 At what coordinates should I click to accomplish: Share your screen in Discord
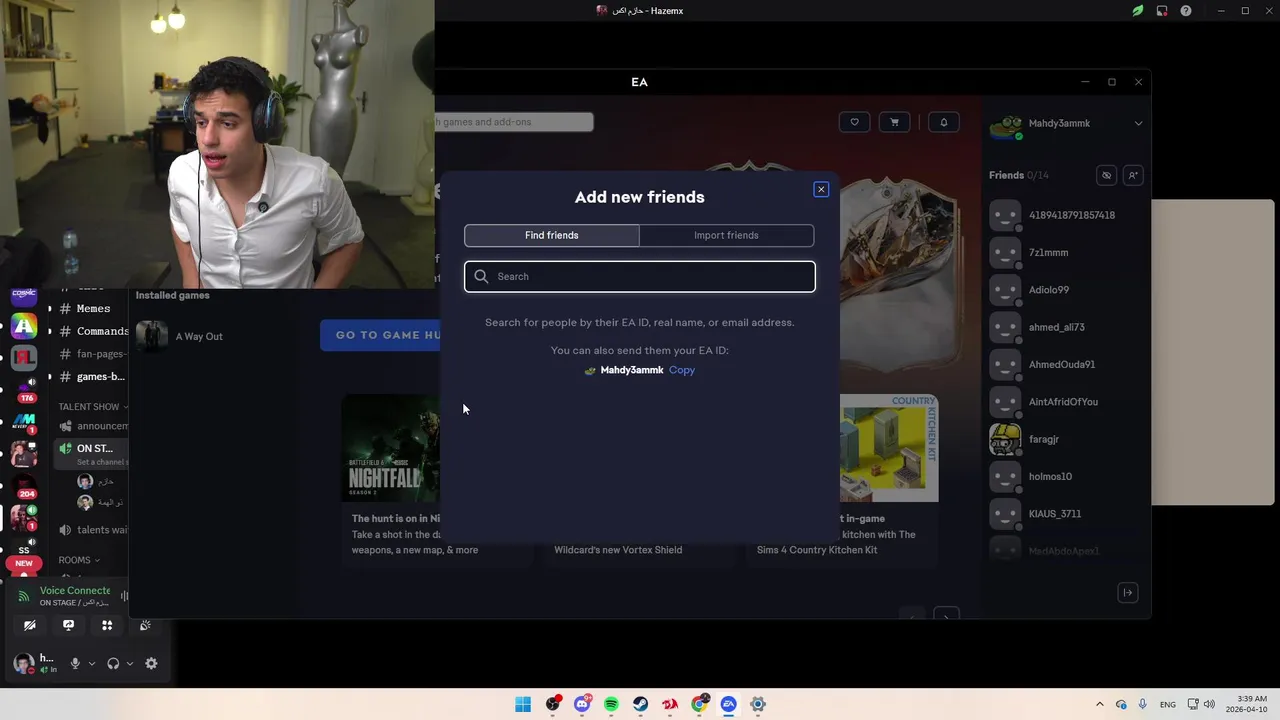[68, 625]
